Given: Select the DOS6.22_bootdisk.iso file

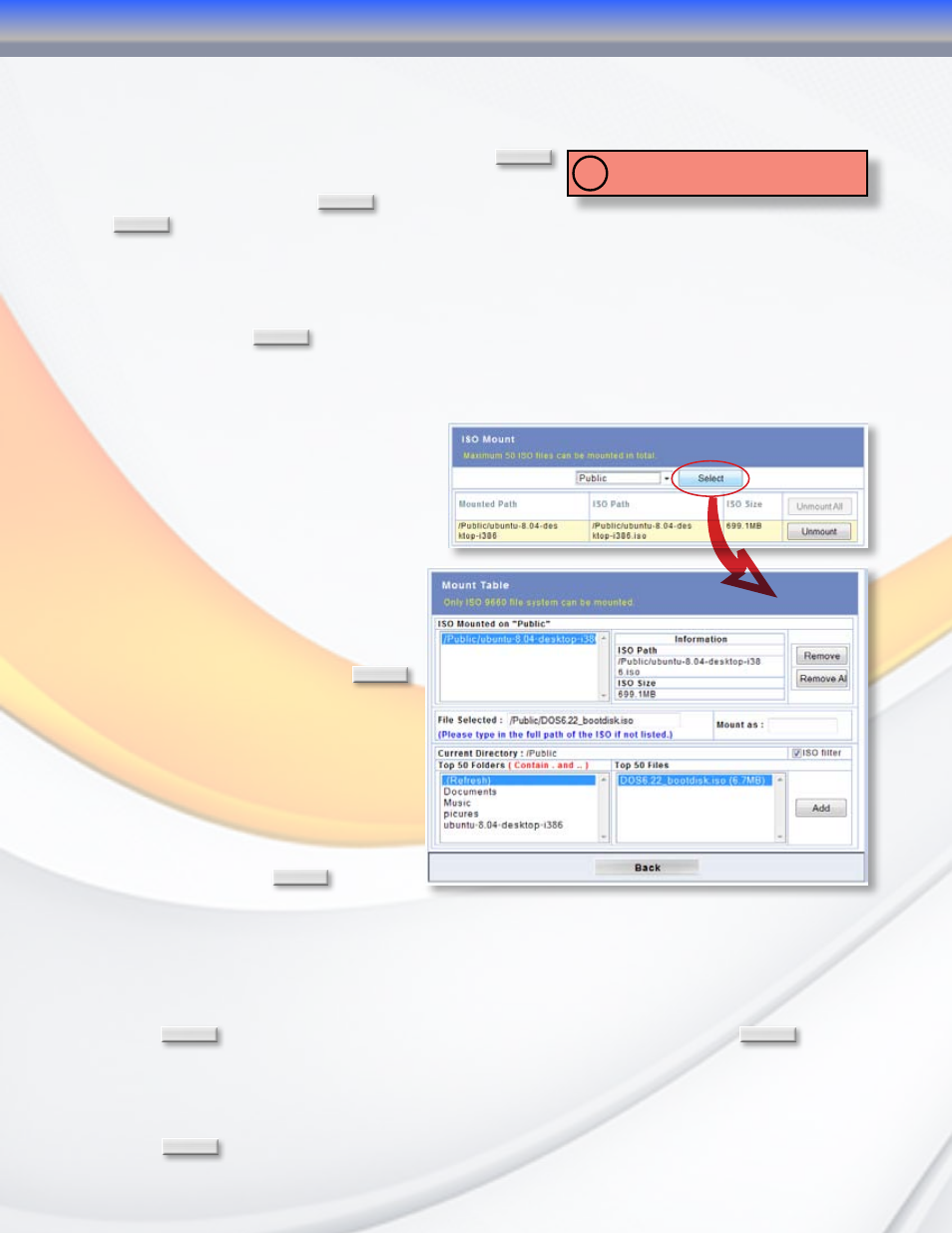Looking at the screenshot, I should pos(695,781).
